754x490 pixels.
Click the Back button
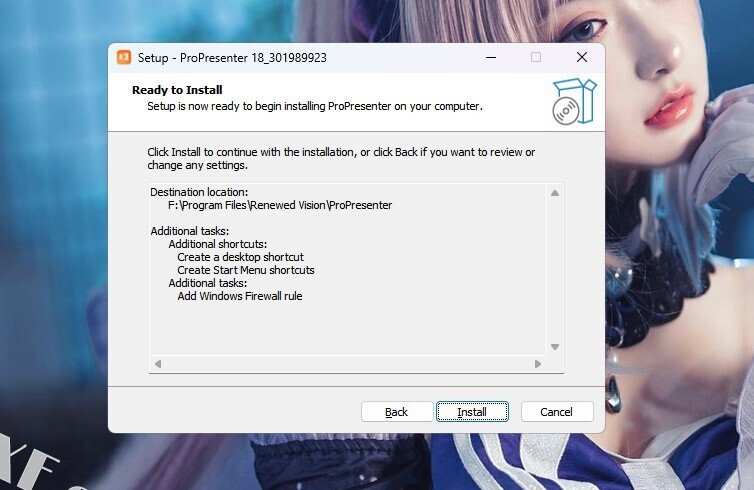click(x=397, y=412)
